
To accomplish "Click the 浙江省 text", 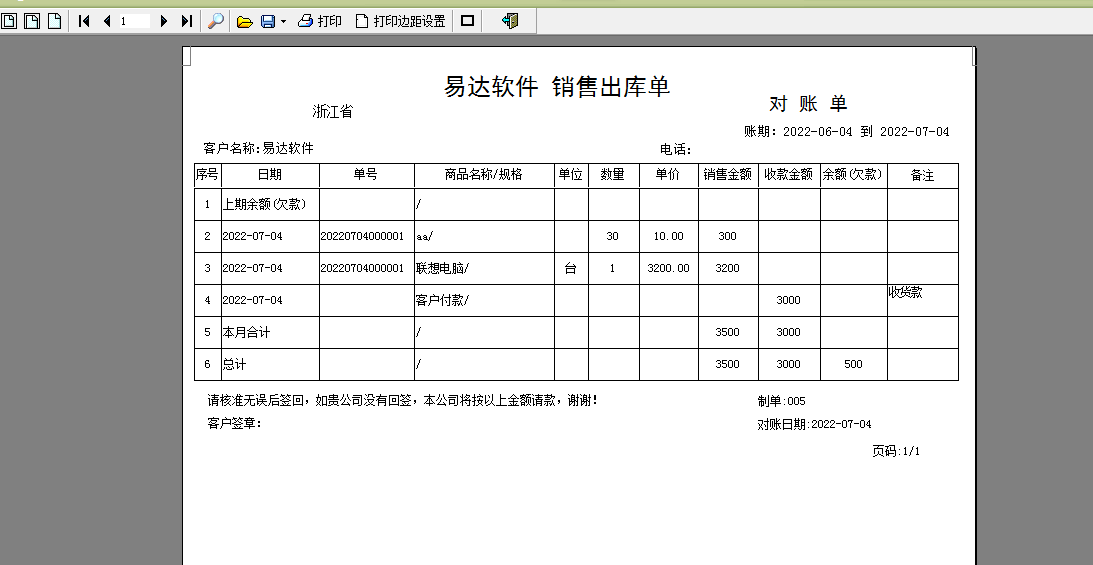I will pos(333,111).
